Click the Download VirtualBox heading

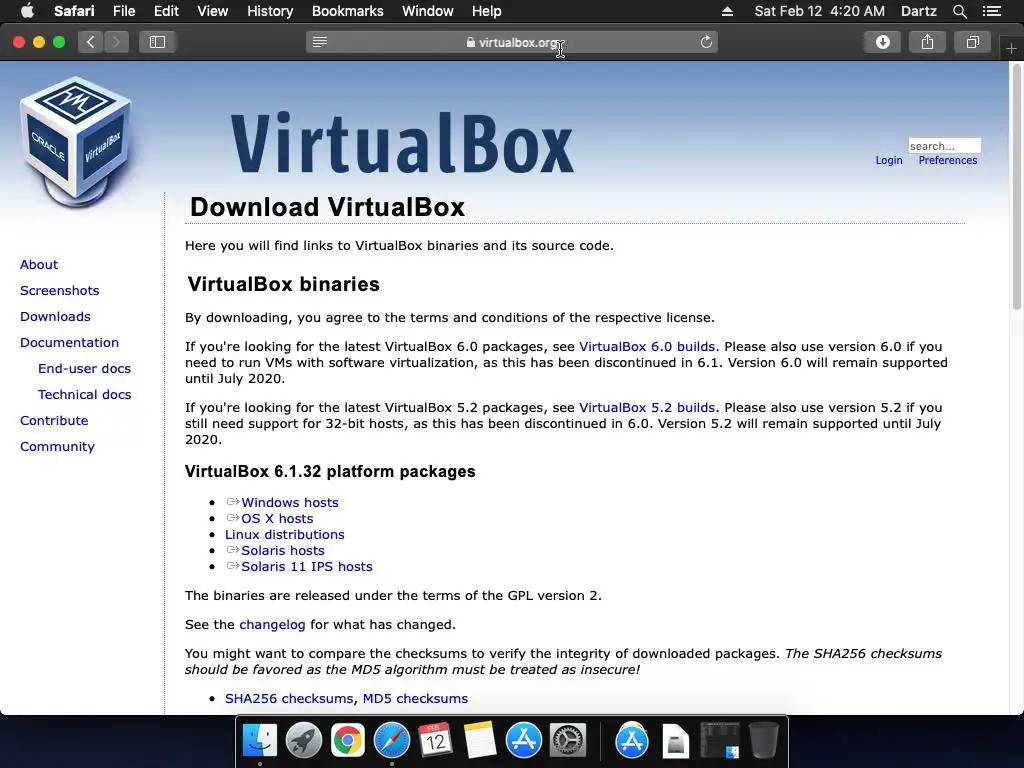[x=327, y=207]
